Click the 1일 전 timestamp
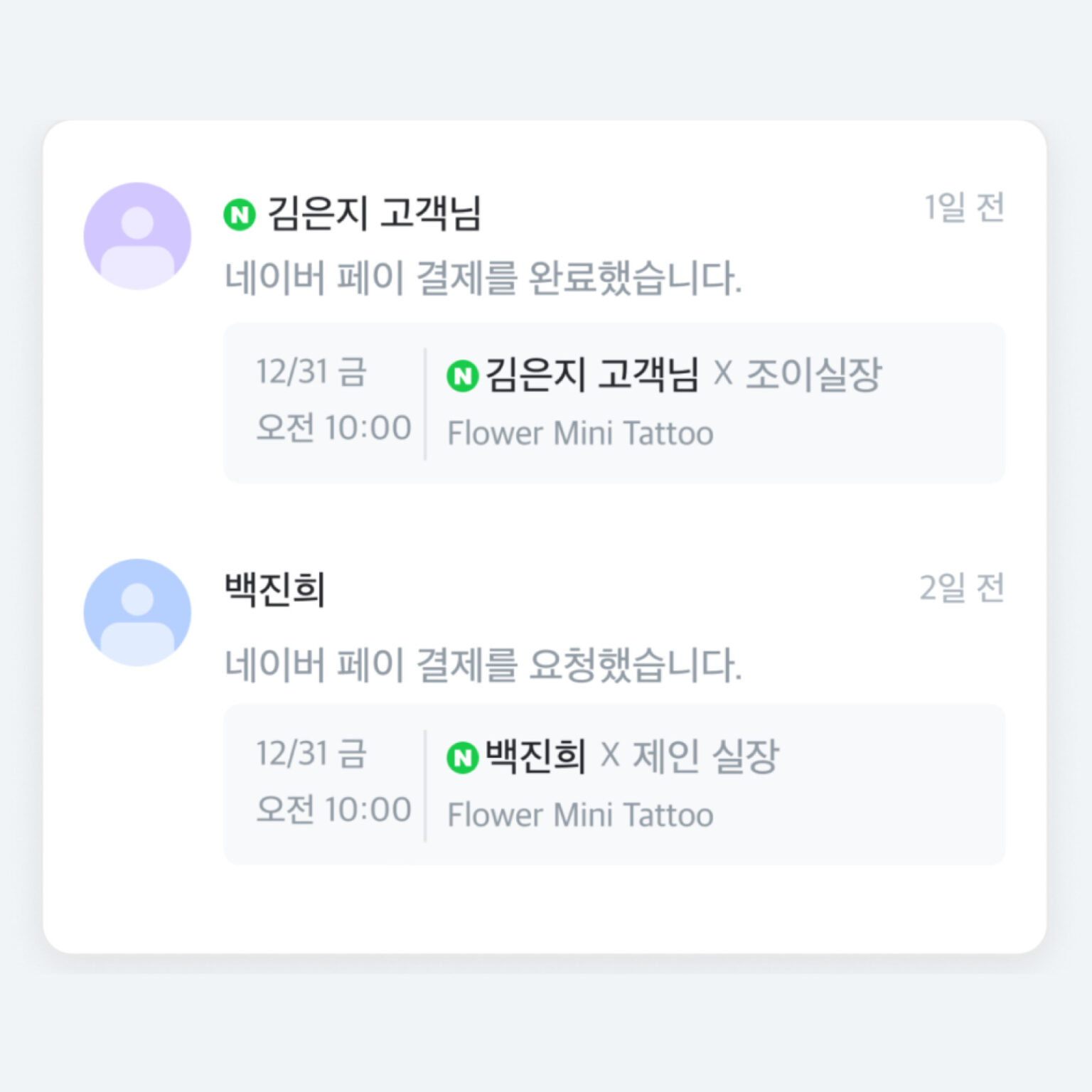Viewport: 1092px width, 1092px height. (963, 208)
